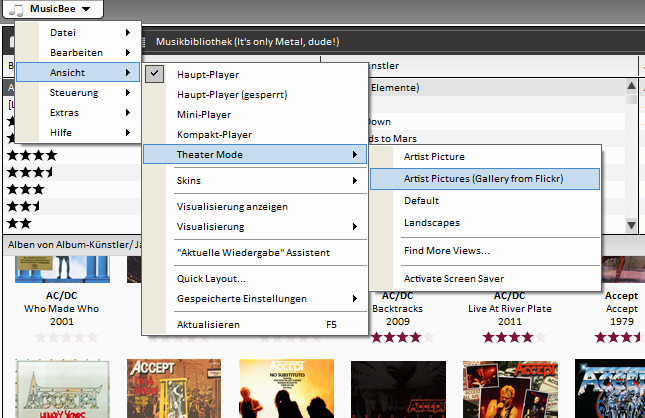Select Artist Pictures (Gallery from Flickr)
Viewport: 645px width, 418px height.
tap(485, 179)
